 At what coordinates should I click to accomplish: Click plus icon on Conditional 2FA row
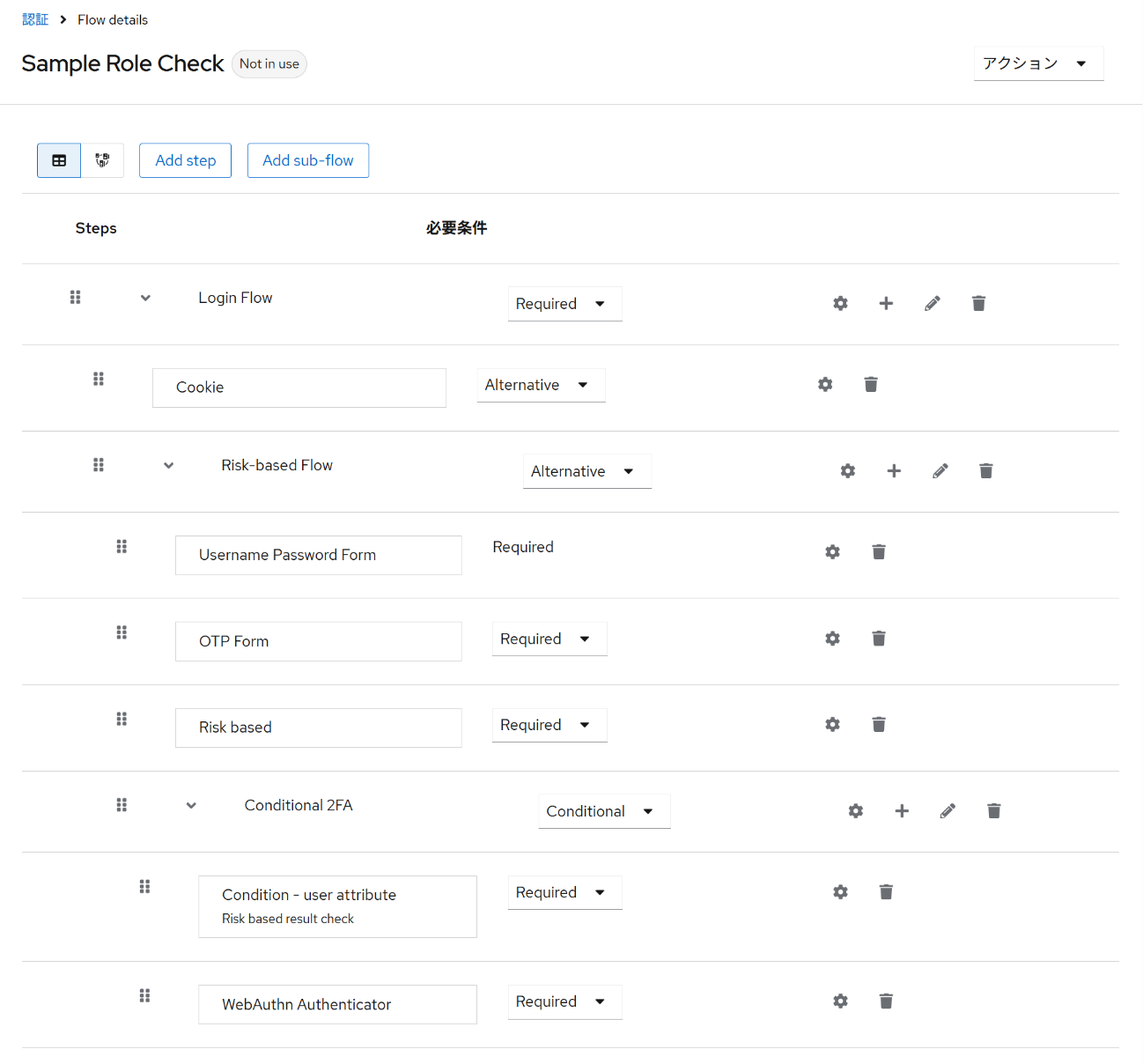point(902,810)
